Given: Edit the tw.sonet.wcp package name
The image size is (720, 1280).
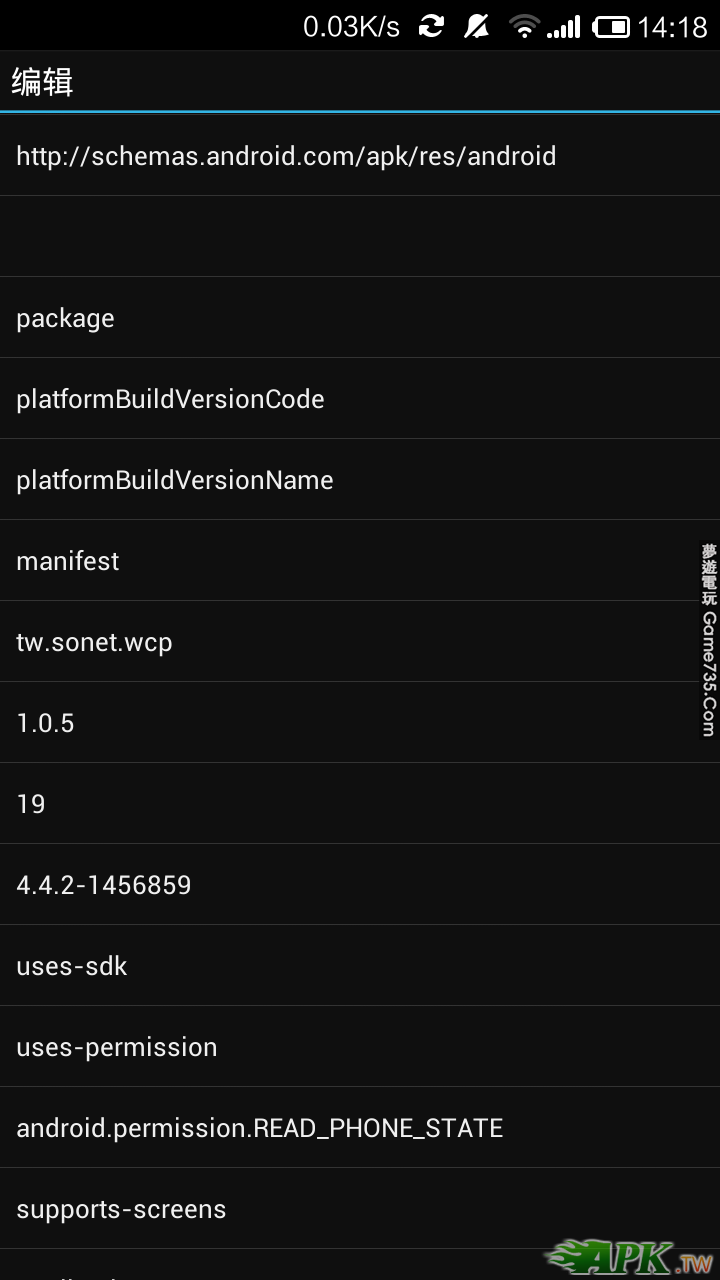Looking at the screenshot, I should (94, 642).
